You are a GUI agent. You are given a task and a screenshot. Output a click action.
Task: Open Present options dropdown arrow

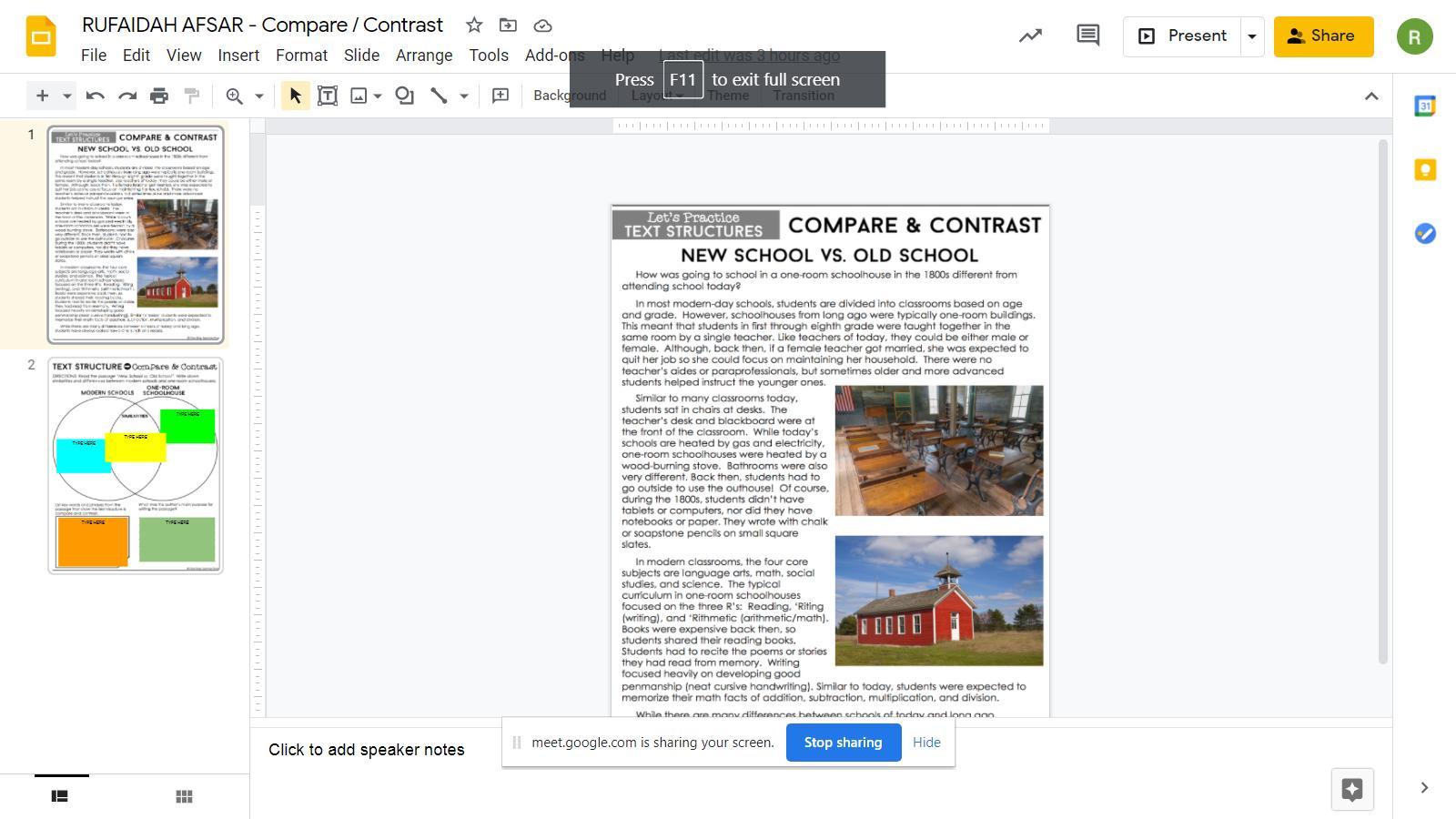(1252, 36)
